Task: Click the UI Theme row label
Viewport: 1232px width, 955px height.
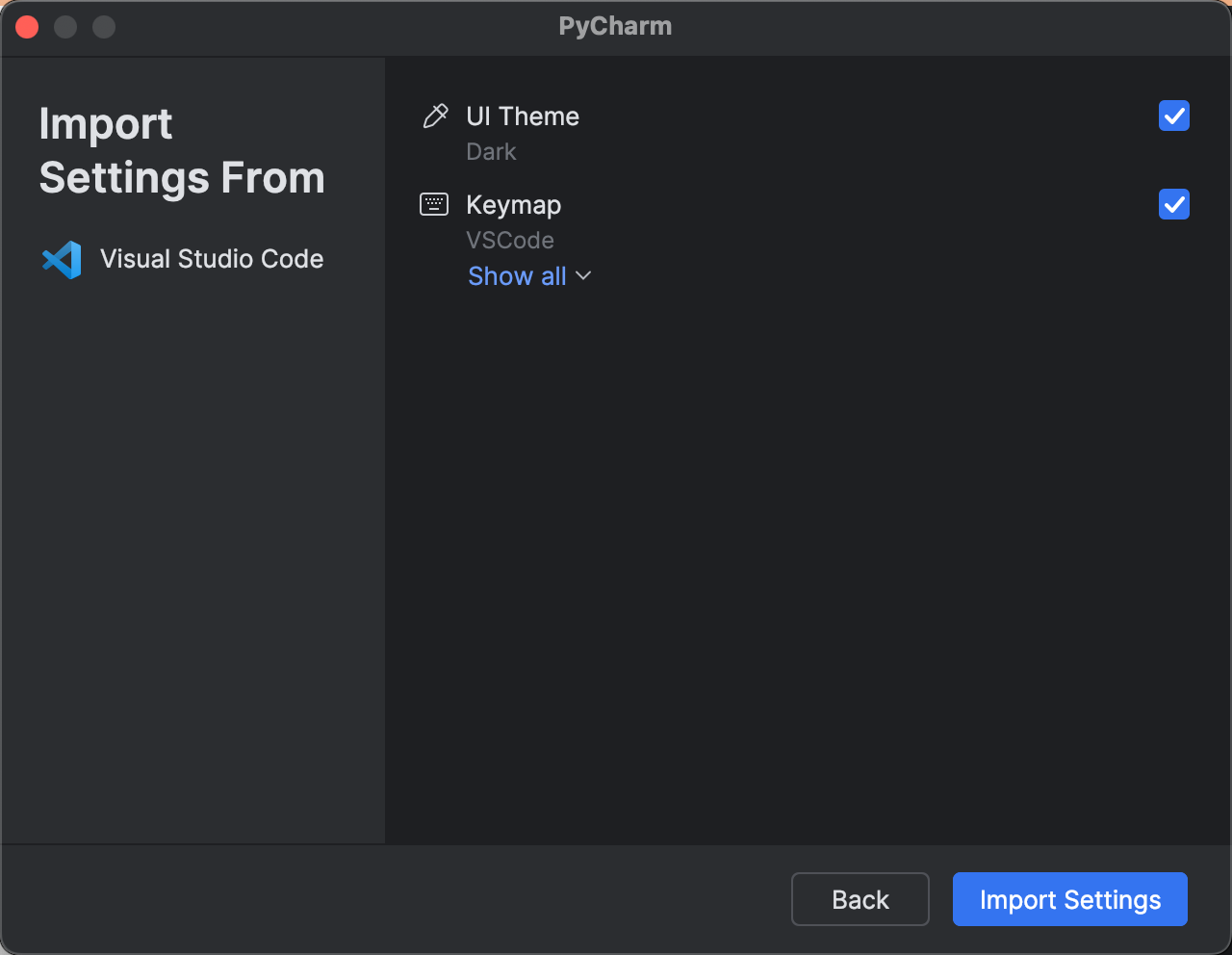Action: pyautogui.click(x=523, y=116)
